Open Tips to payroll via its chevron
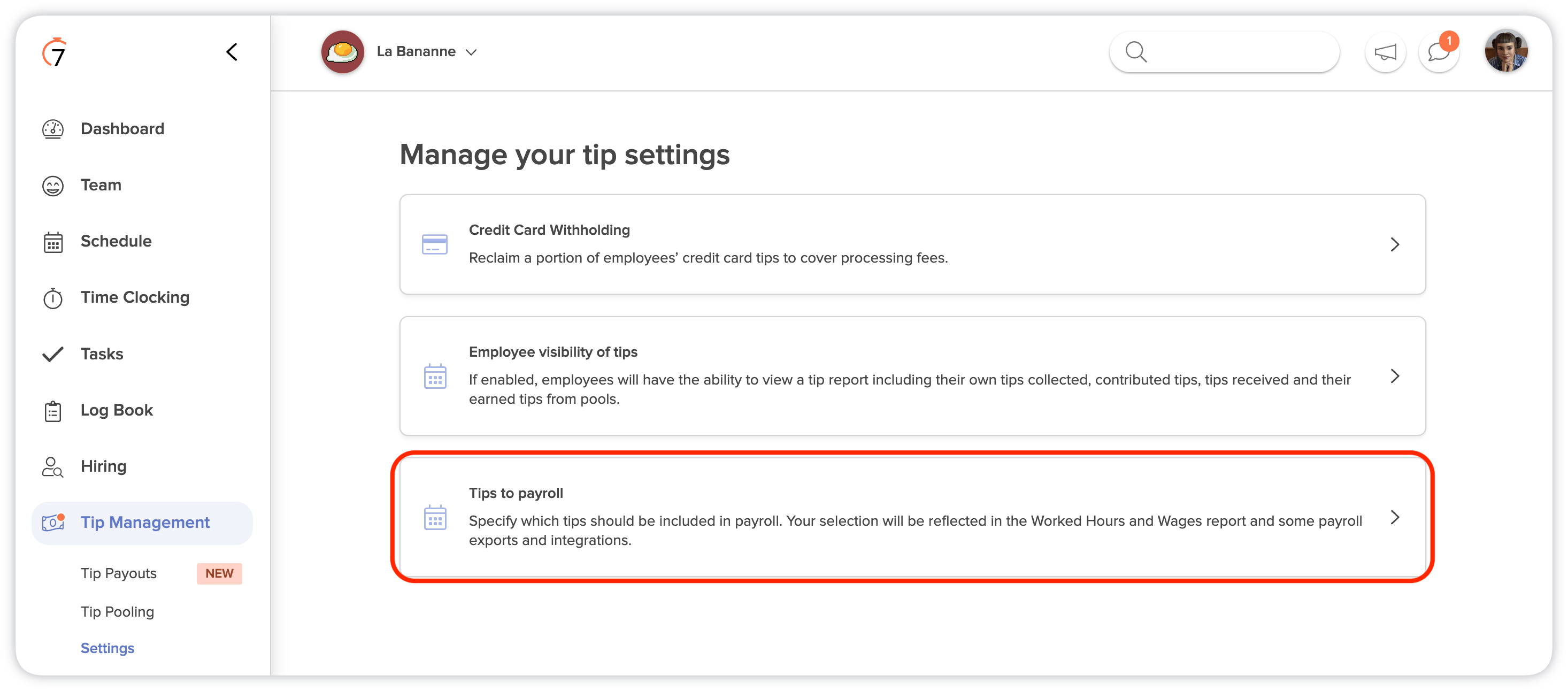The width and height of the screenshot is (1568, 691). 1395,518
